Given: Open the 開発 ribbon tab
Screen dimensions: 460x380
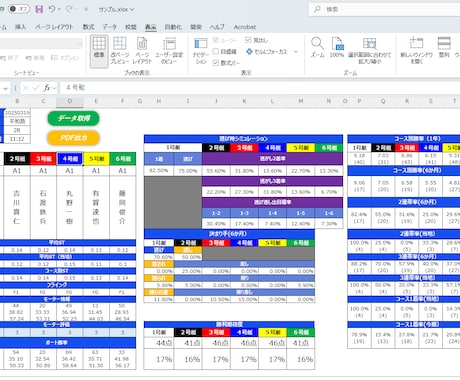Looking at the screenshot, I should 196,27.
